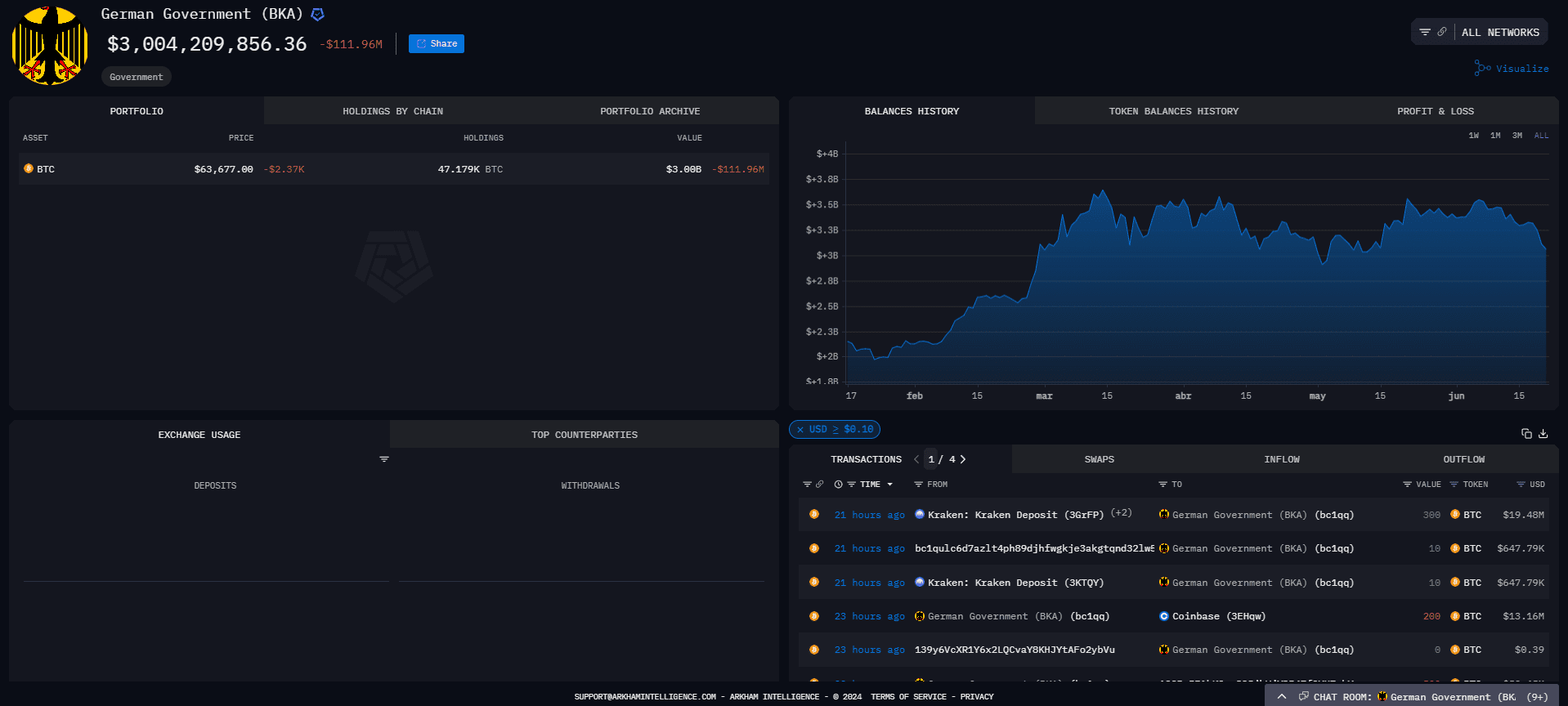
Task: Open the Terms of Service link
Action: [908, 696]
